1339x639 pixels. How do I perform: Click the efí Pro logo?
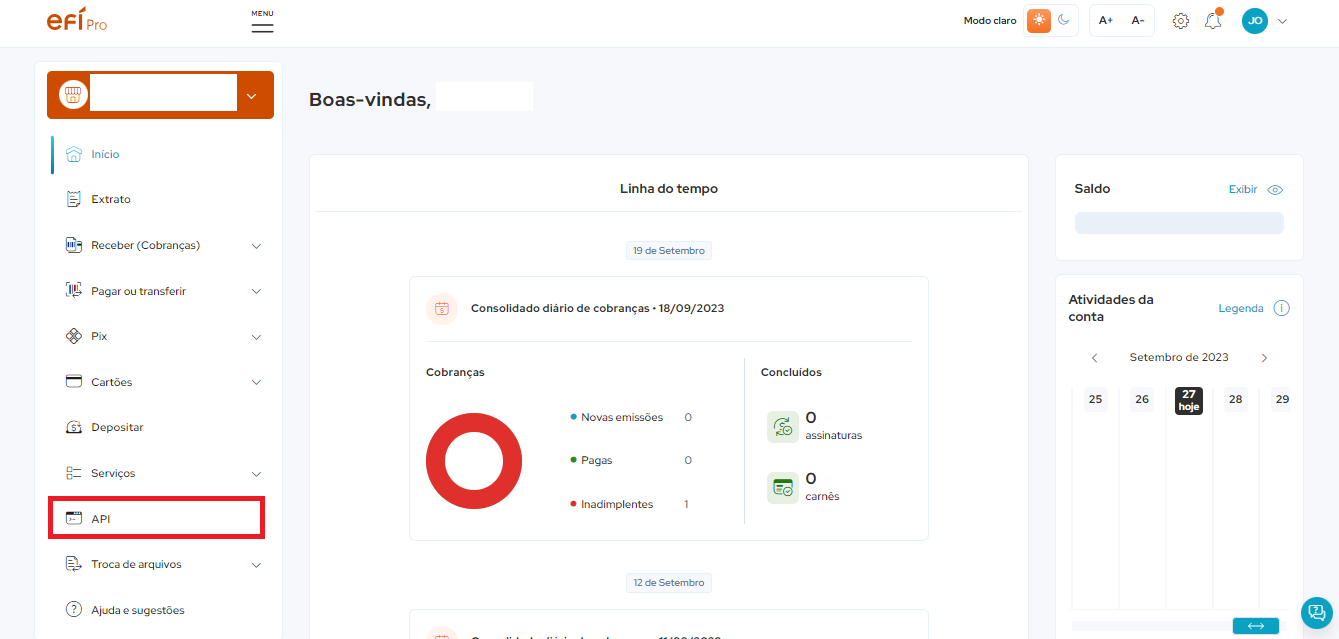click(77, 20)
